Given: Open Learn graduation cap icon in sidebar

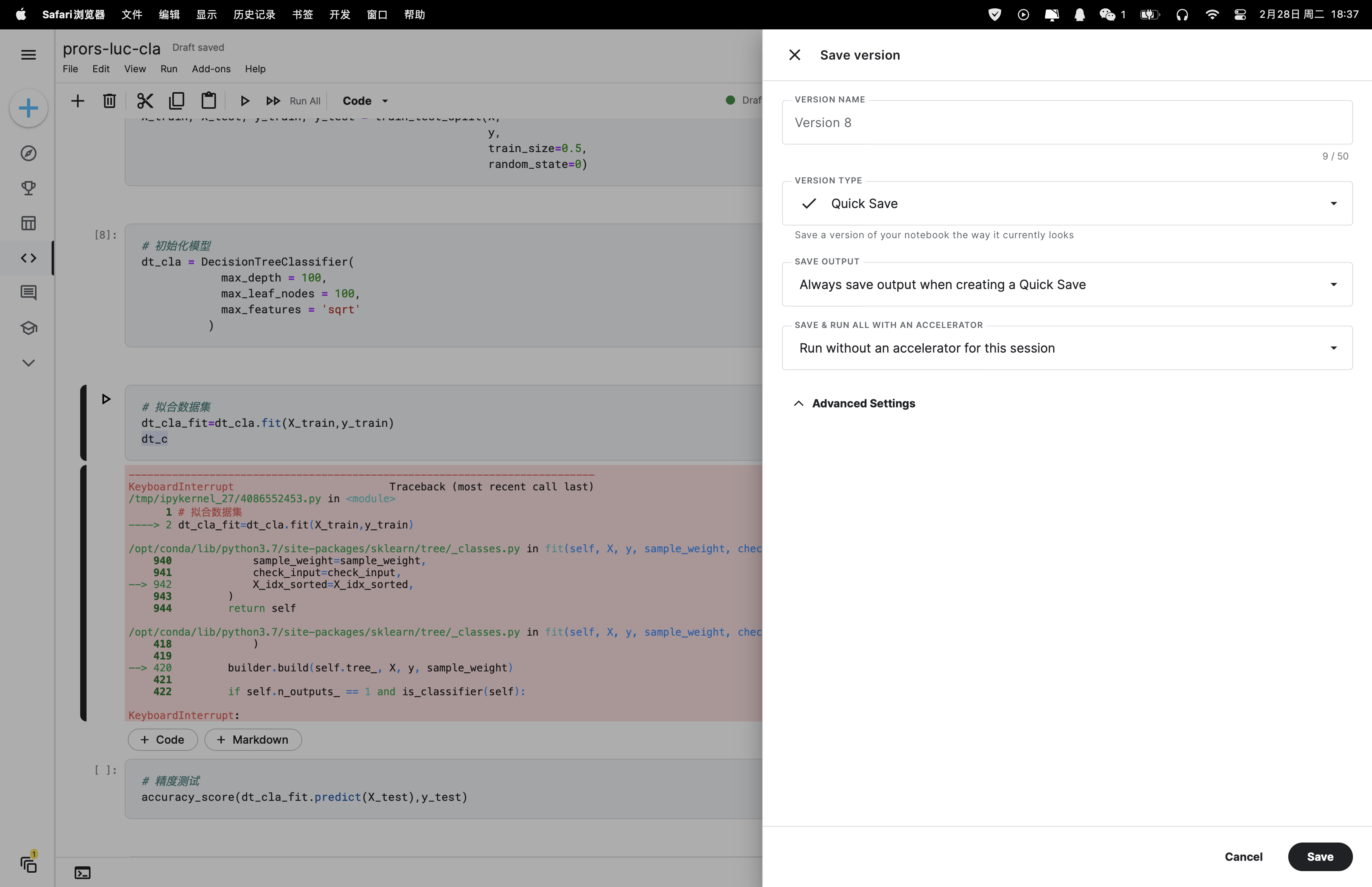Looking at the screenshot, I should pyautogui.click(x=28, y=328).
